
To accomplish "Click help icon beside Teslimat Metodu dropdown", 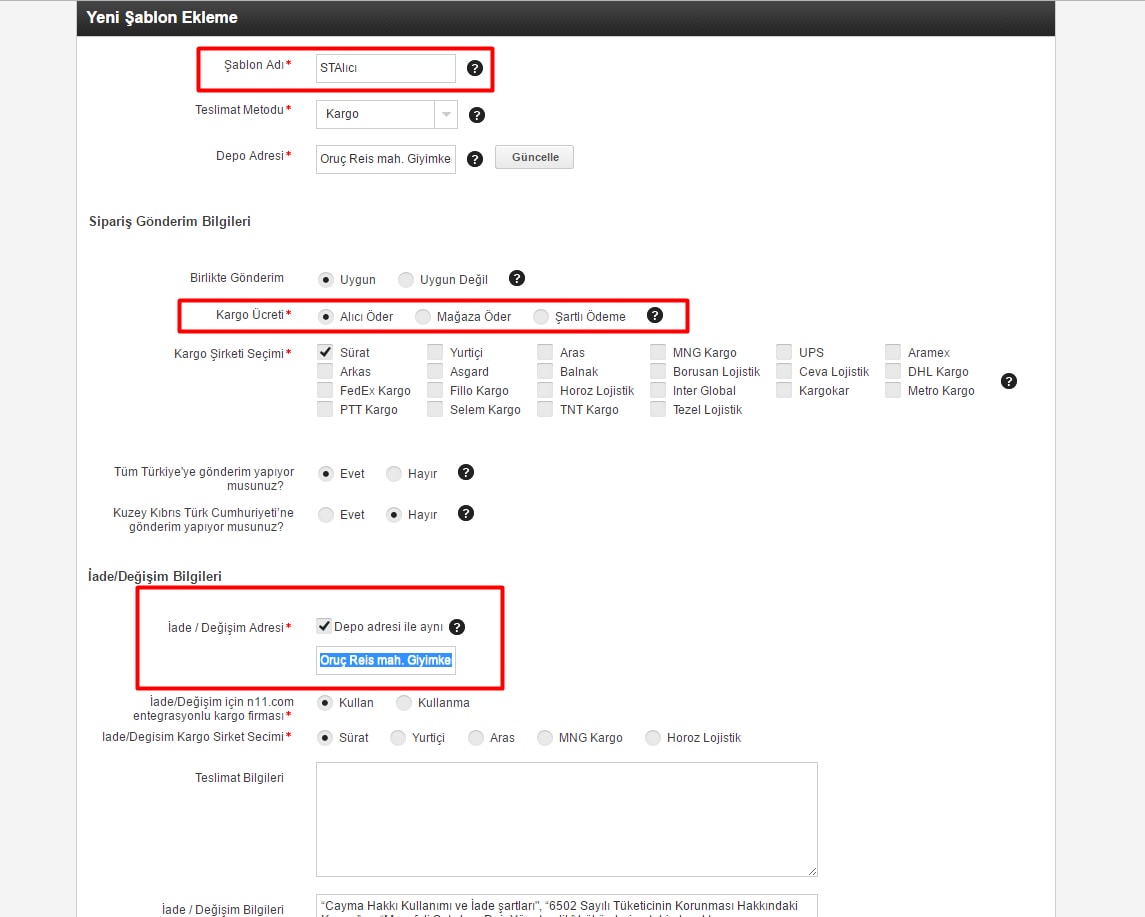I will 477,115.
